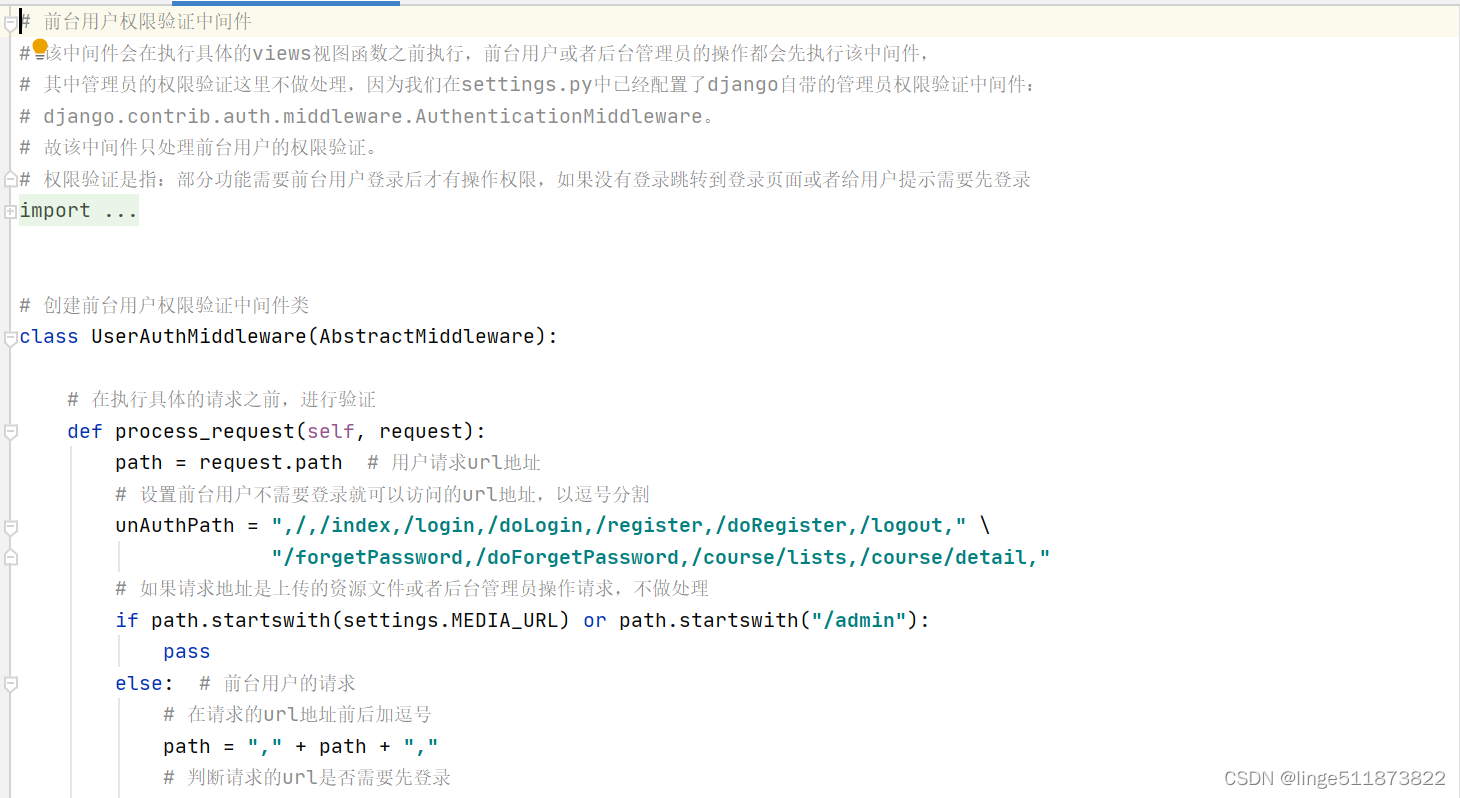Click the comment "# 在执行具体的请求之前，进行验证"

221,400
